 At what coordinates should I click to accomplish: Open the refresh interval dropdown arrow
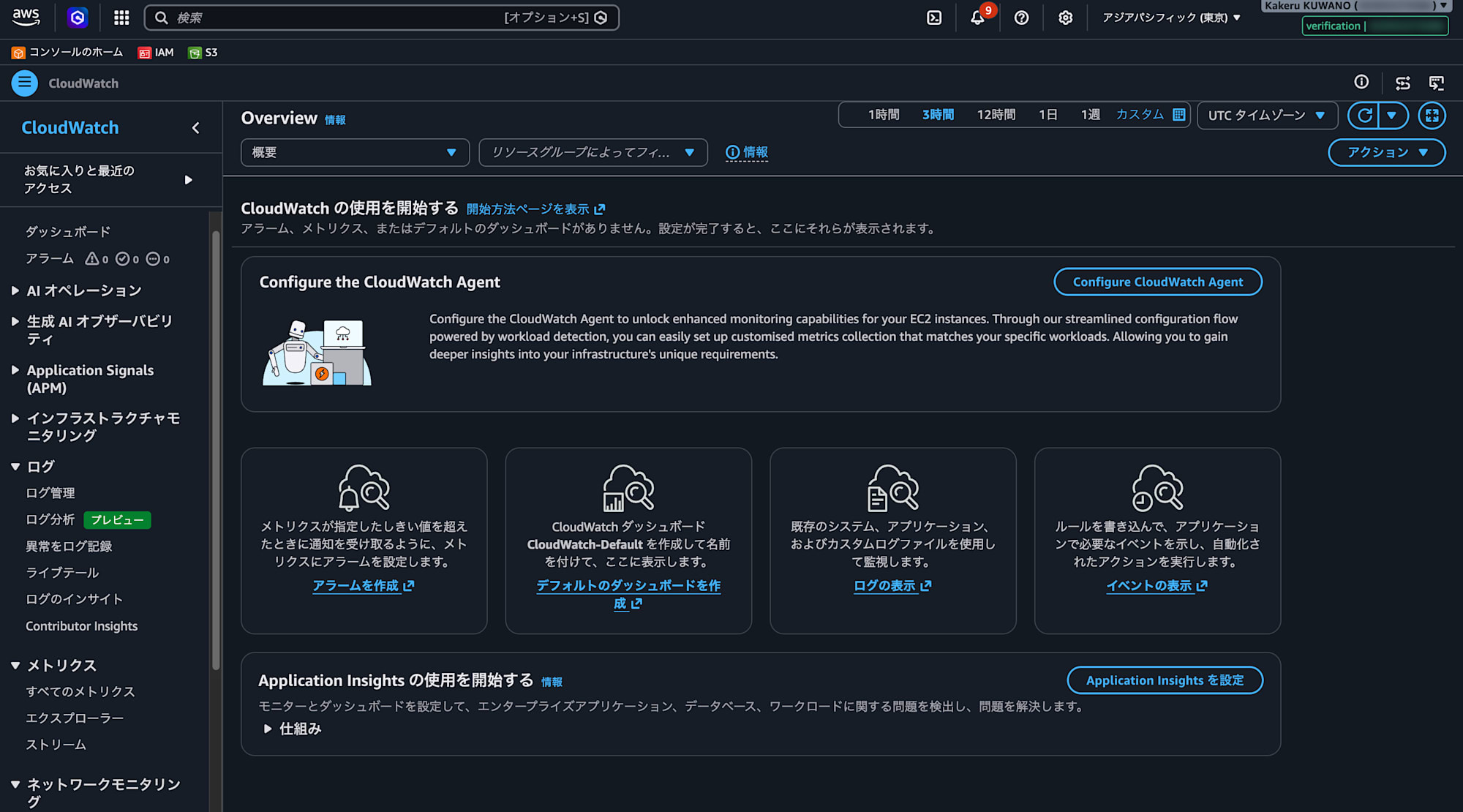point(1392,116)
